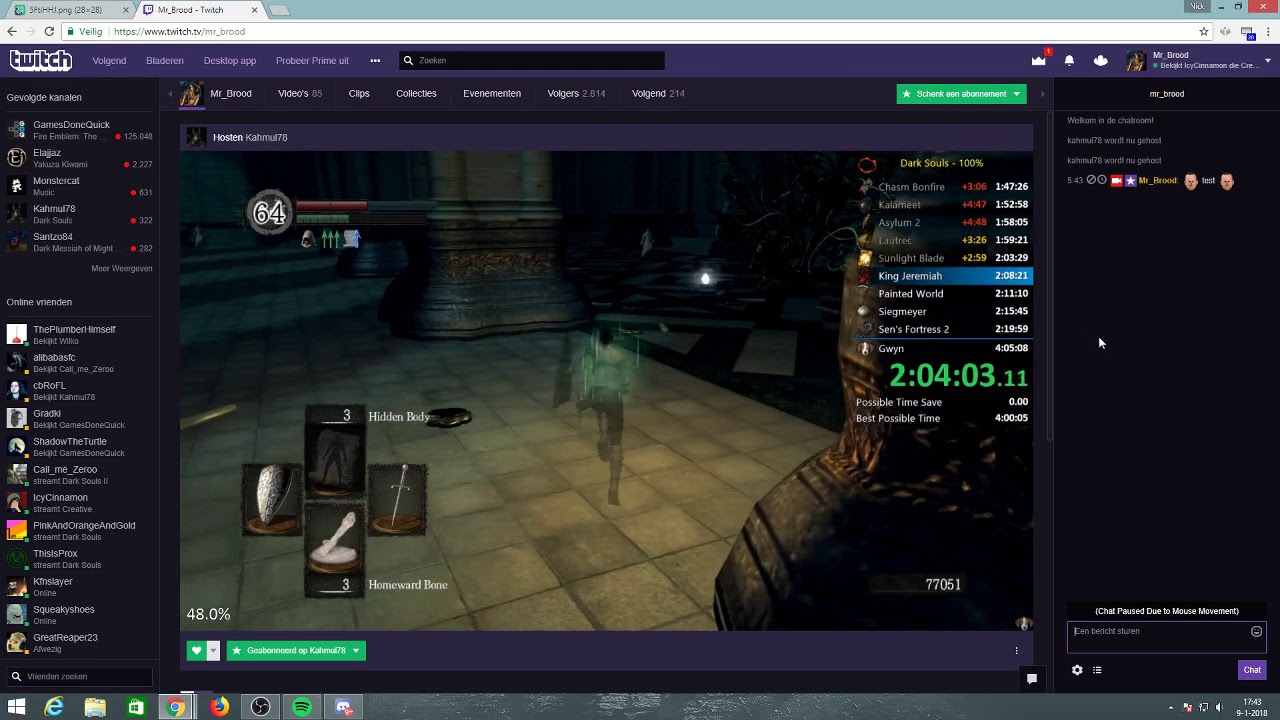
Task: Open the Twitch home logo
Action: pyautogui.click(x=41, y=60)
